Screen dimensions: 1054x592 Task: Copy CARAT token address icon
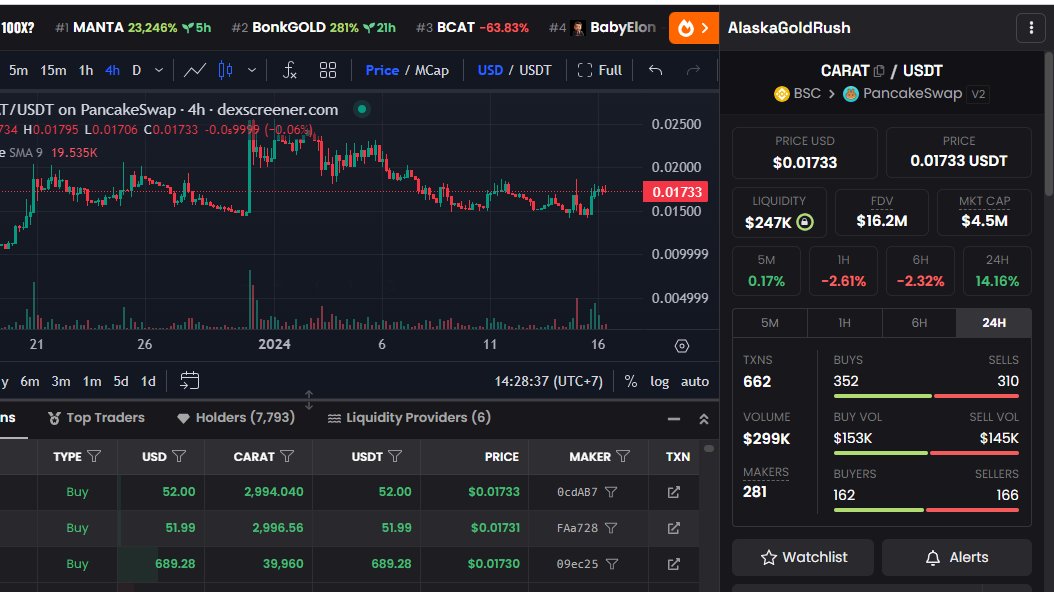(879, 71)
